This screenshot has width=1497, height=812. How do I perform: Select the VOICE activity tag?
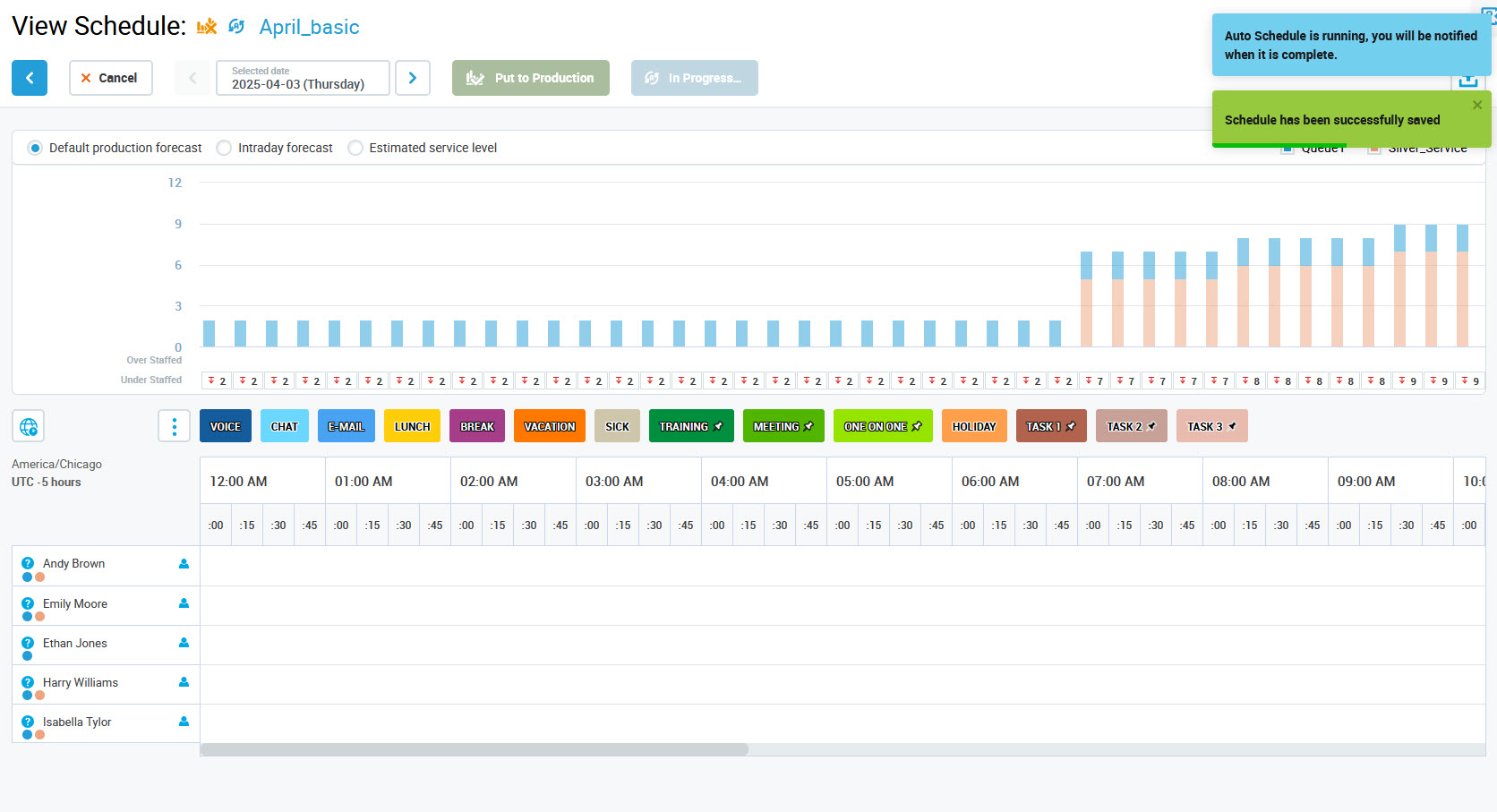click(226, 426)
